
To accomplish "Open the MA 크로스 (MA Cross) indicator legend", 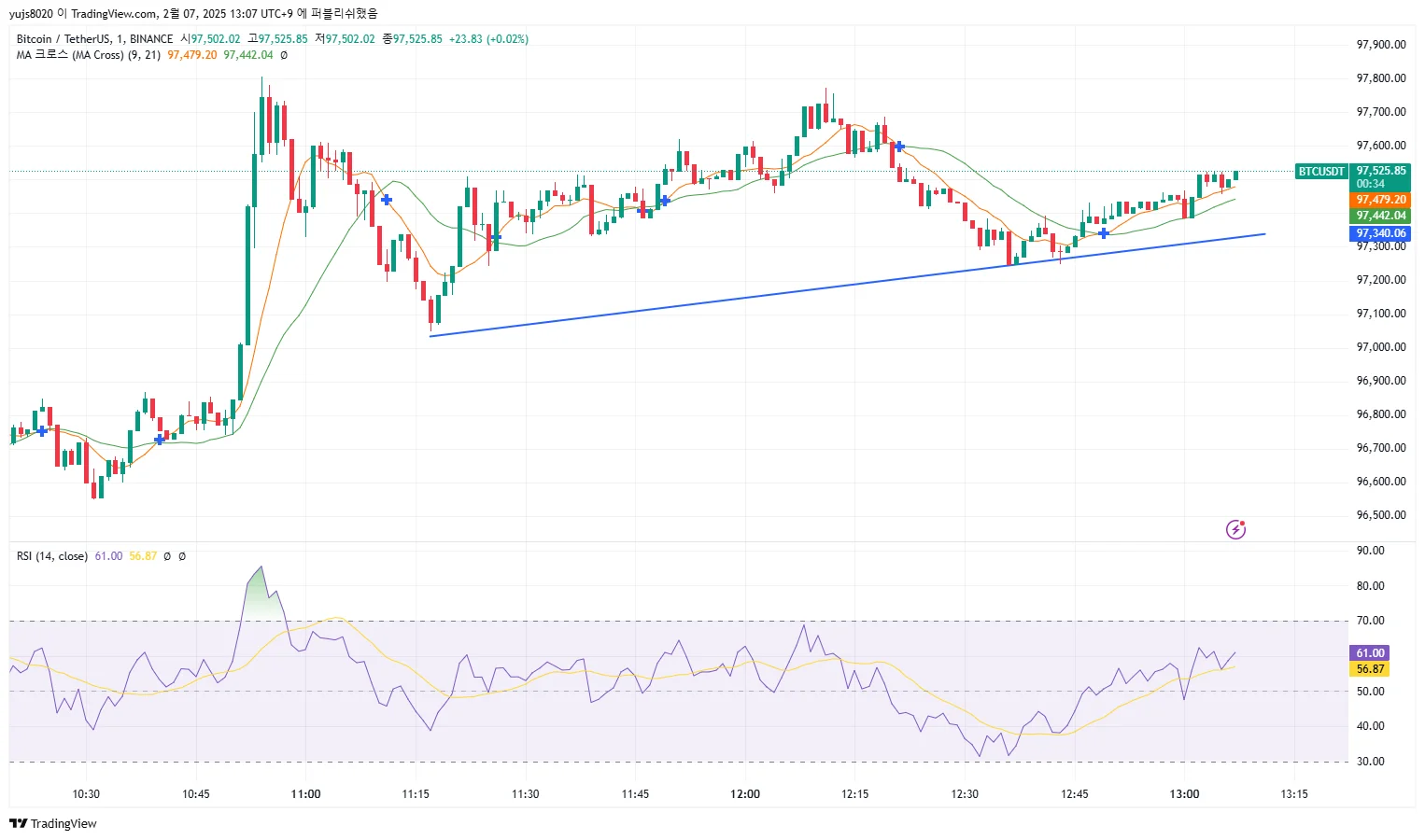I will (x=88, y=55).
